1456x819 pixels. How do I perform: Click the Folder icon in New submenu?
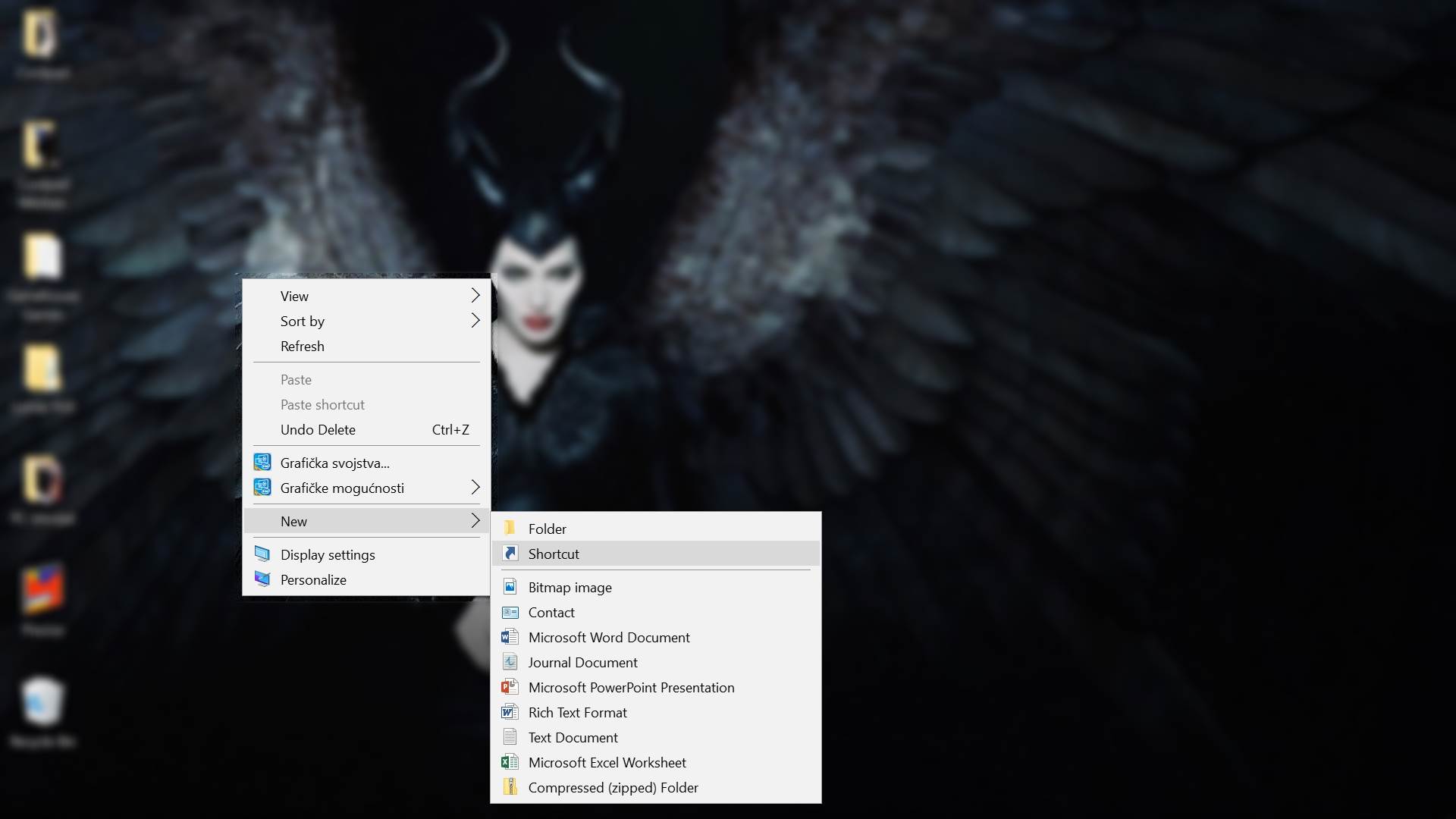[x=510, y=529]
